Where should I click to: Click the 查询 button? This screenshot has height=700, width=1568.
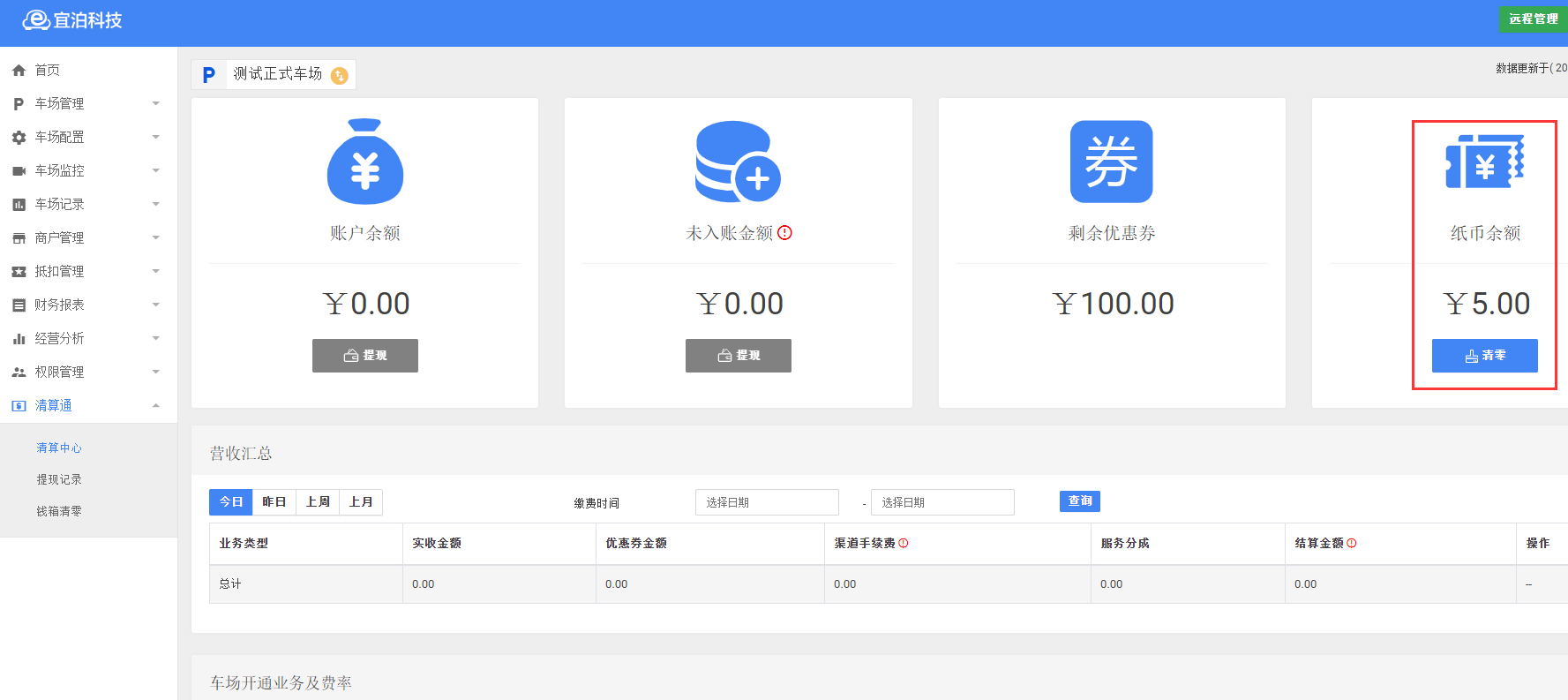pos(1080,501)
